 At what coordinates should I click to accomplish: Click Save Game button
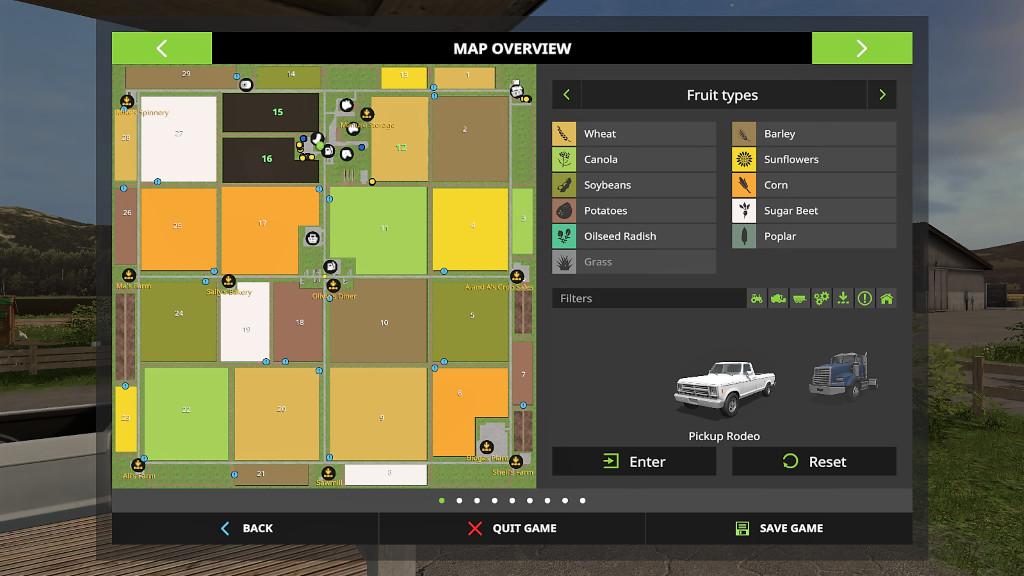pyautogui.click(x=779, y=528)
